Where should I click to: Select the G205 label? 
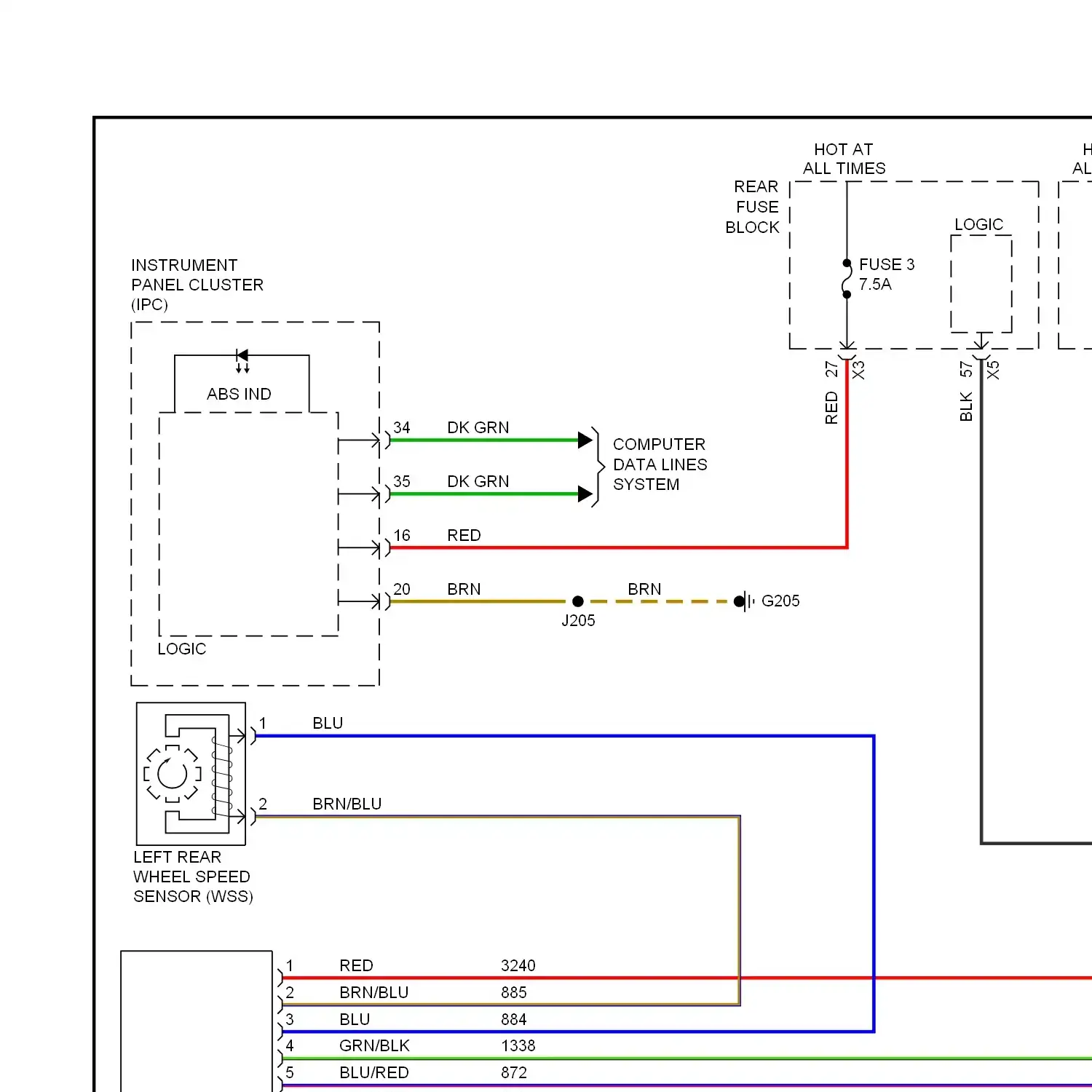[x=780, y=601]
